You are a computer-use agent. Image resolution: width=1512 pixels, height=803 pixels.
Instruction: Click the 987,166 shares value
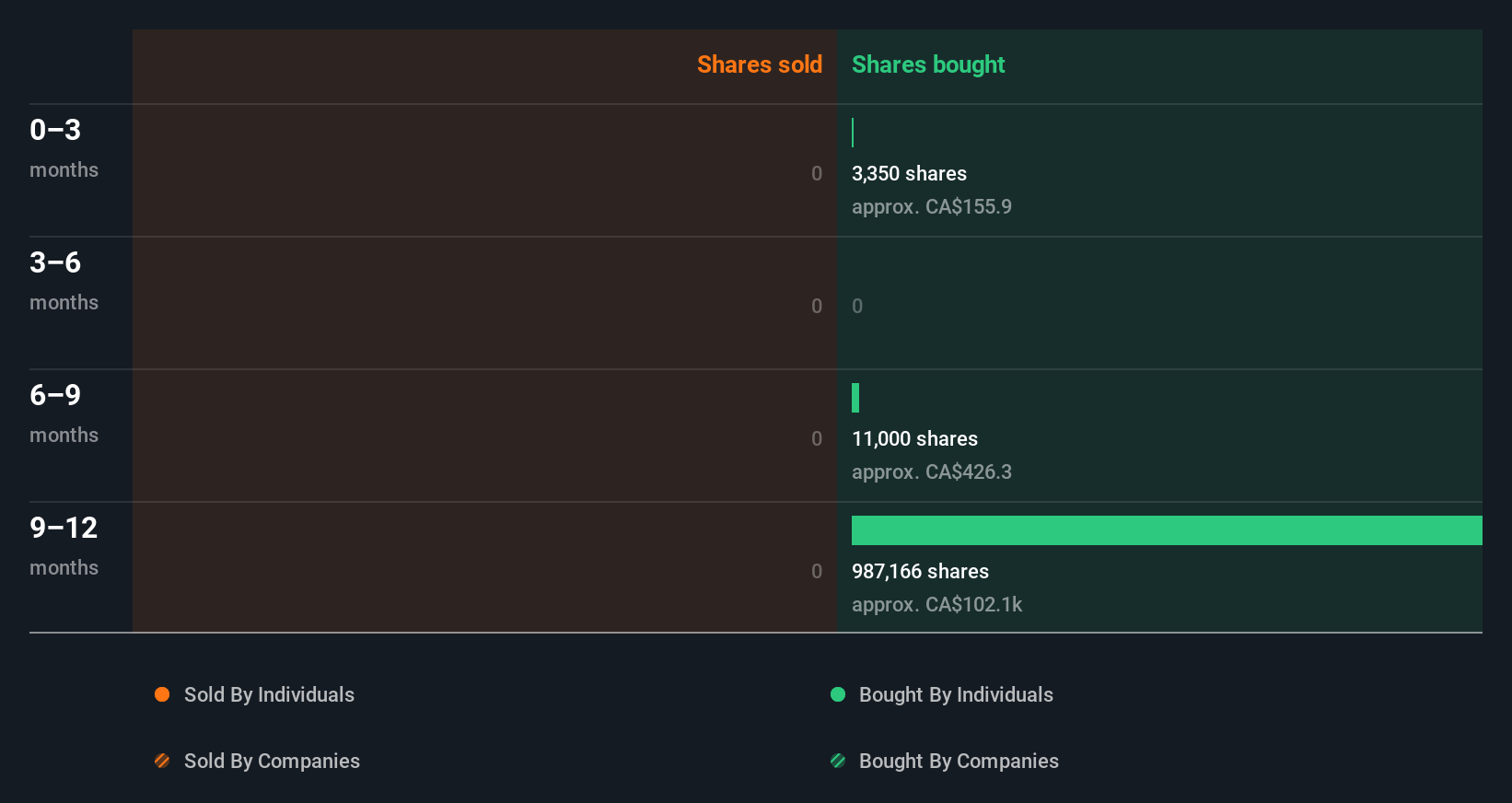point(920,571)
